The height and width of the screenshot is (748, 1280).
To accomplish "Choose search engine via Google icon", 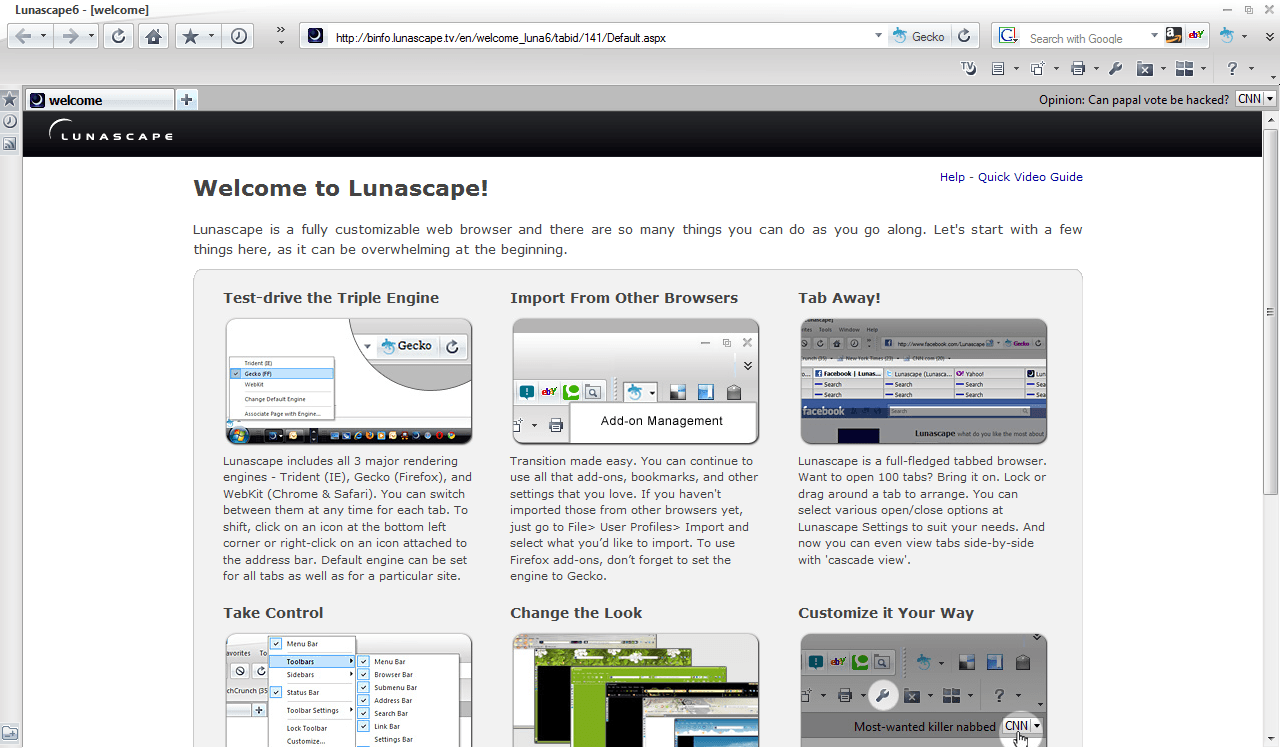I will point(1009,36).
